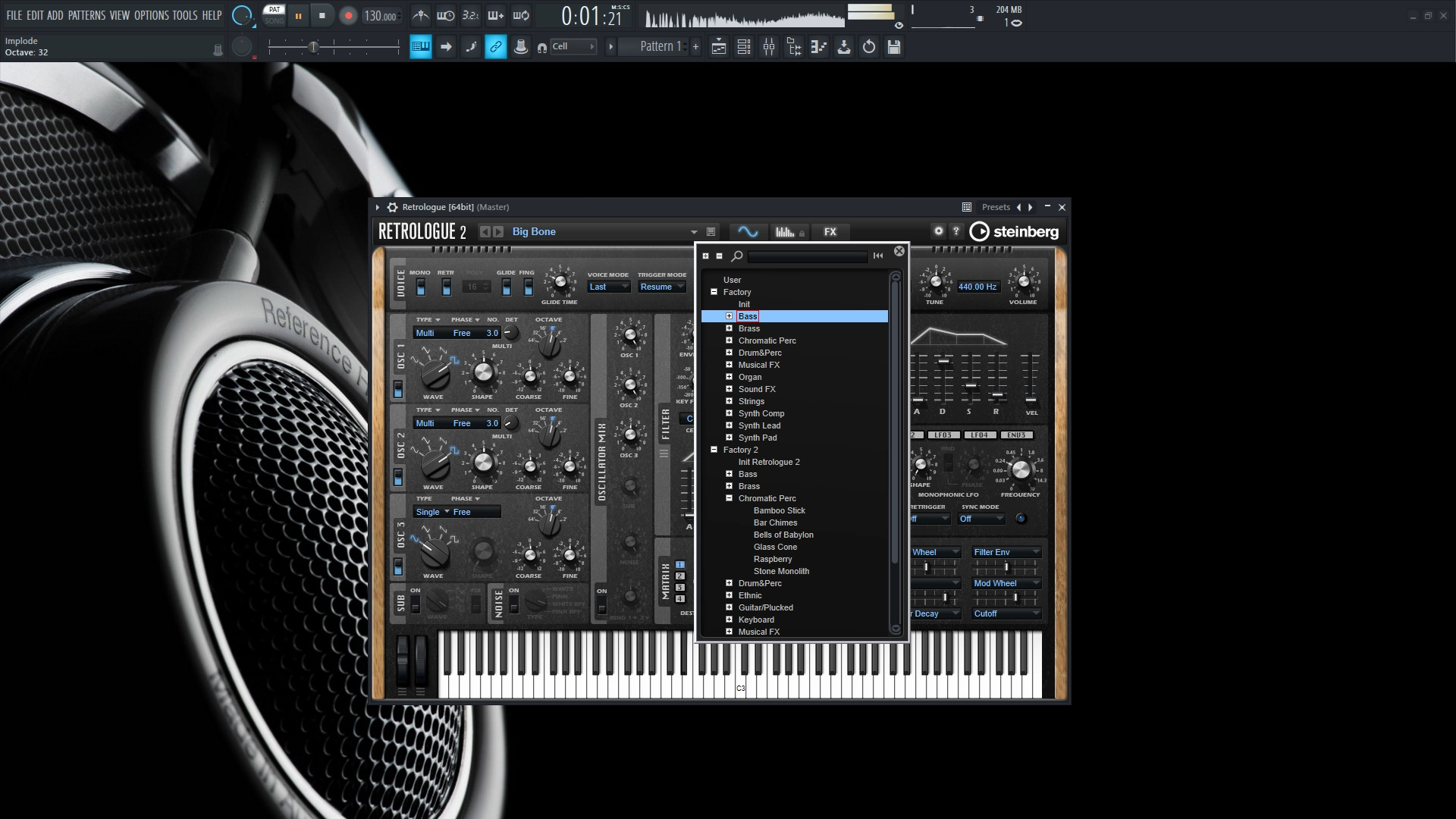Screen dimensions: 1456x819
Task: Click the render/export download icon
Action: [844, 47]
